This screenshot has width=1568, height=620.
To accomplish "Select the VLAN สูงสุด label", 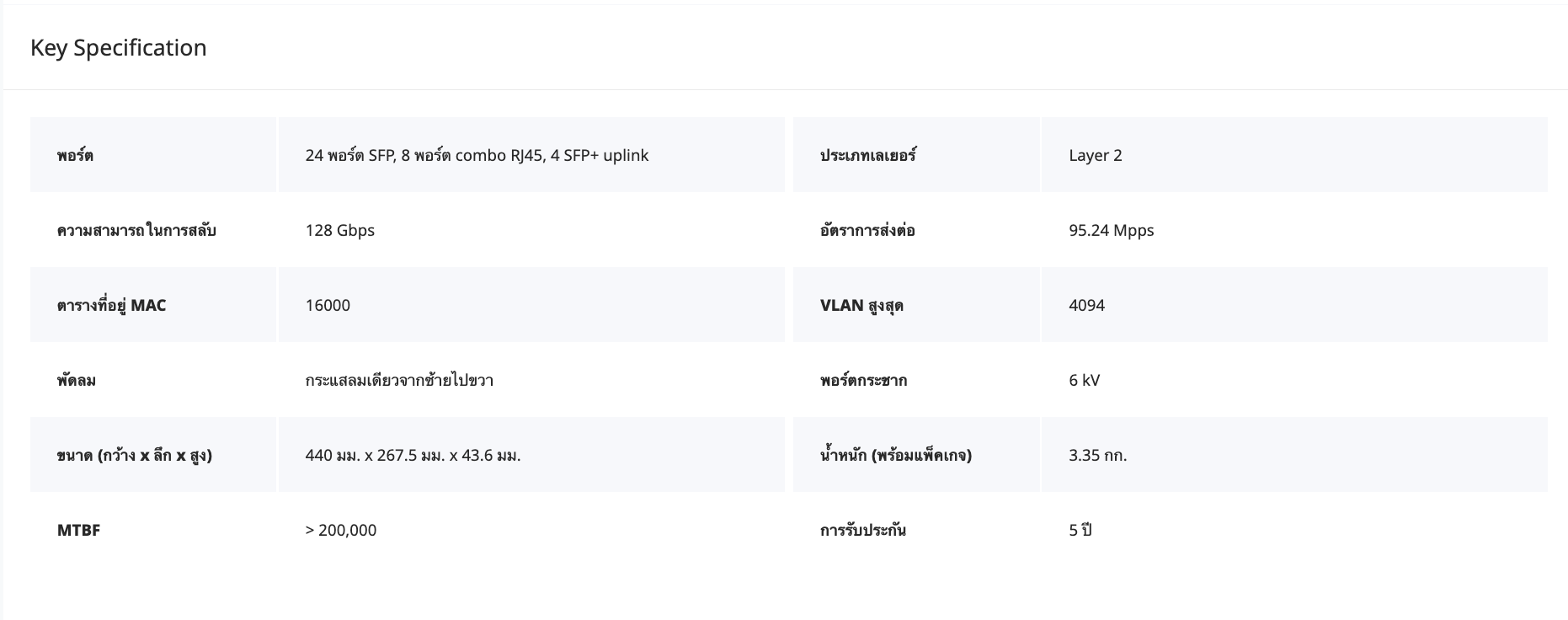I will [x=861, y=306].
